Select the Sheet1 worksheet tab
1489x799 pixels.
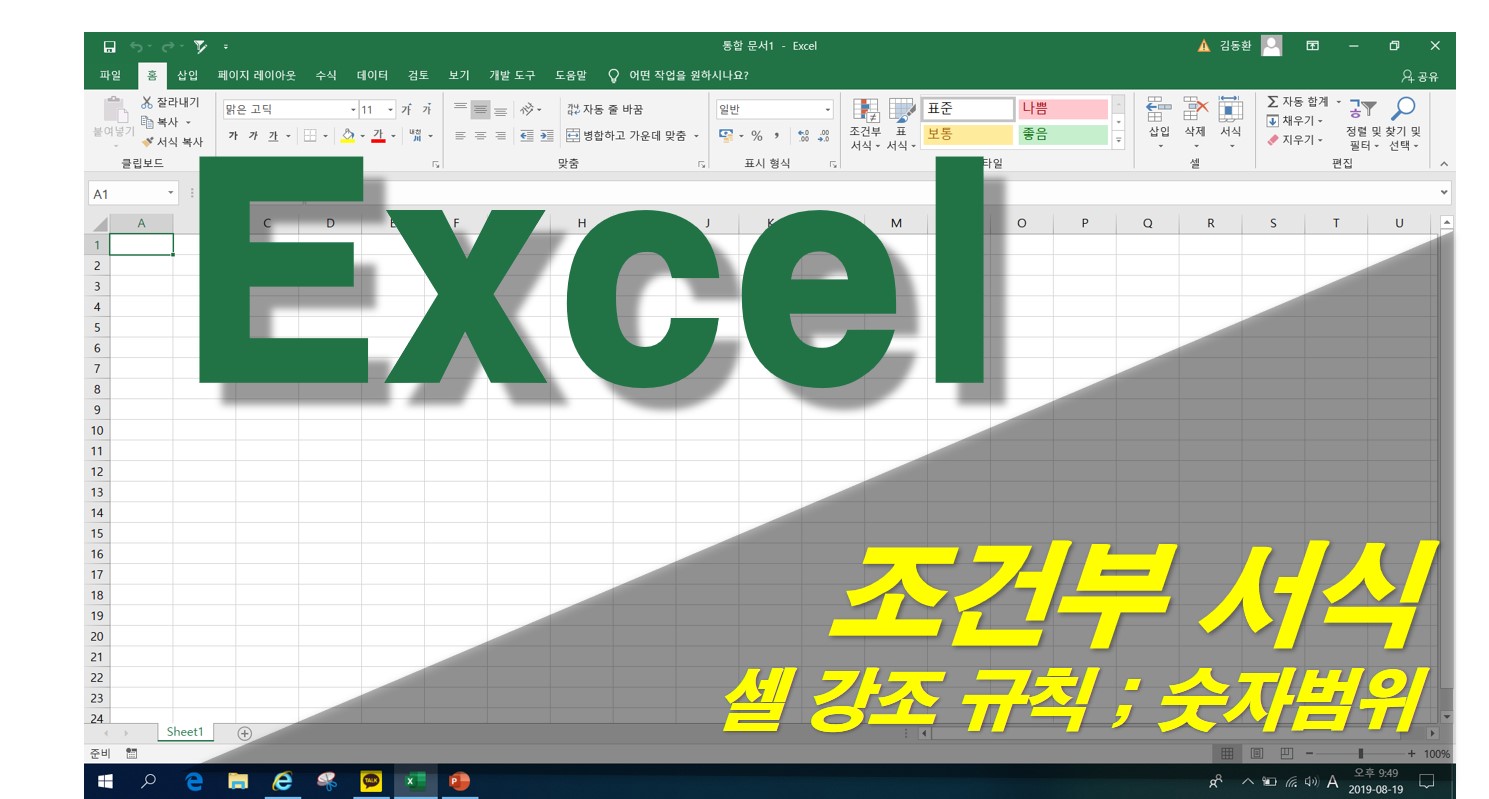(x=185, y=732)
